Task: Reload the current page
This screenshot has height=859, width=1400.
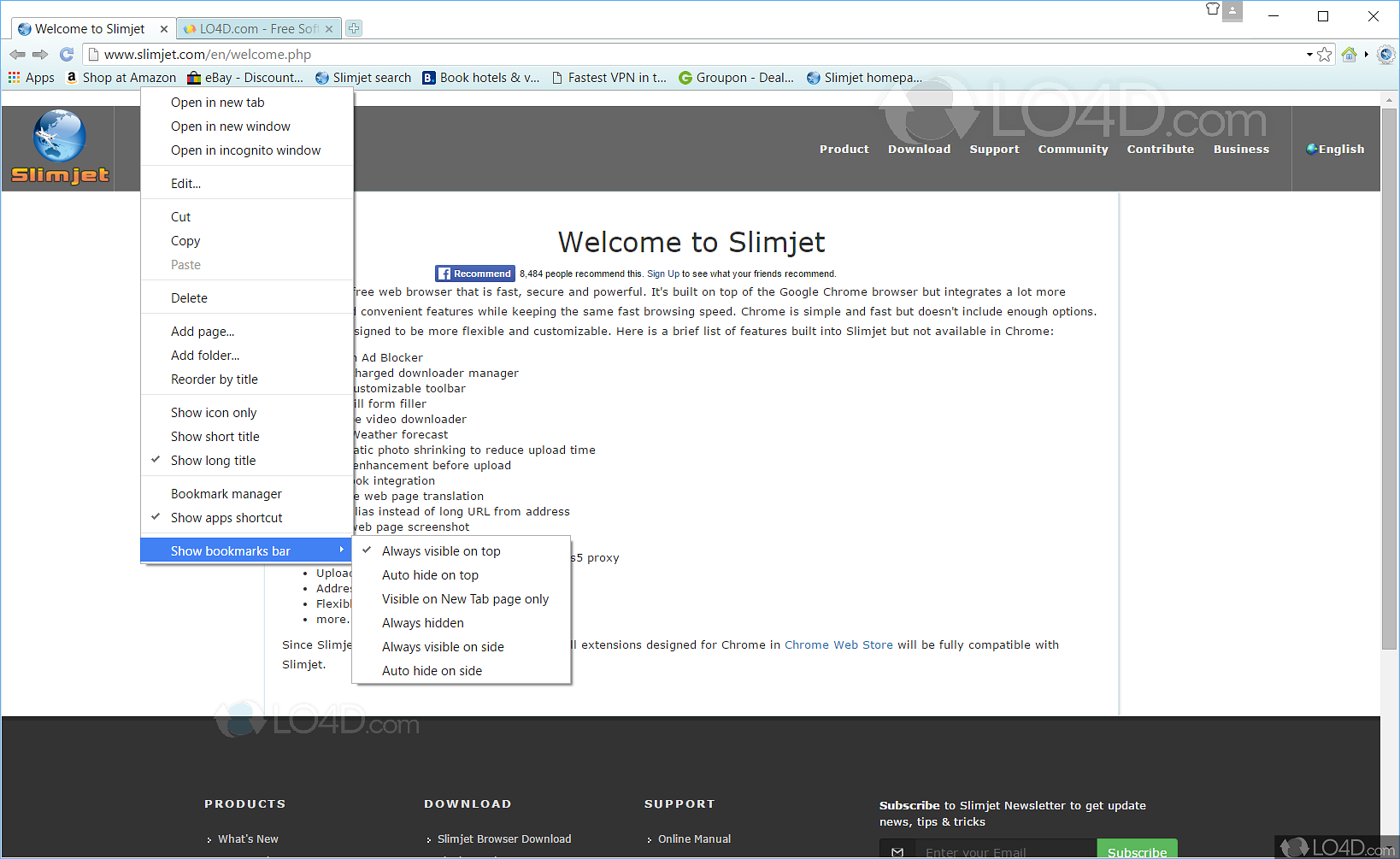Action: (x=66, y=54)
